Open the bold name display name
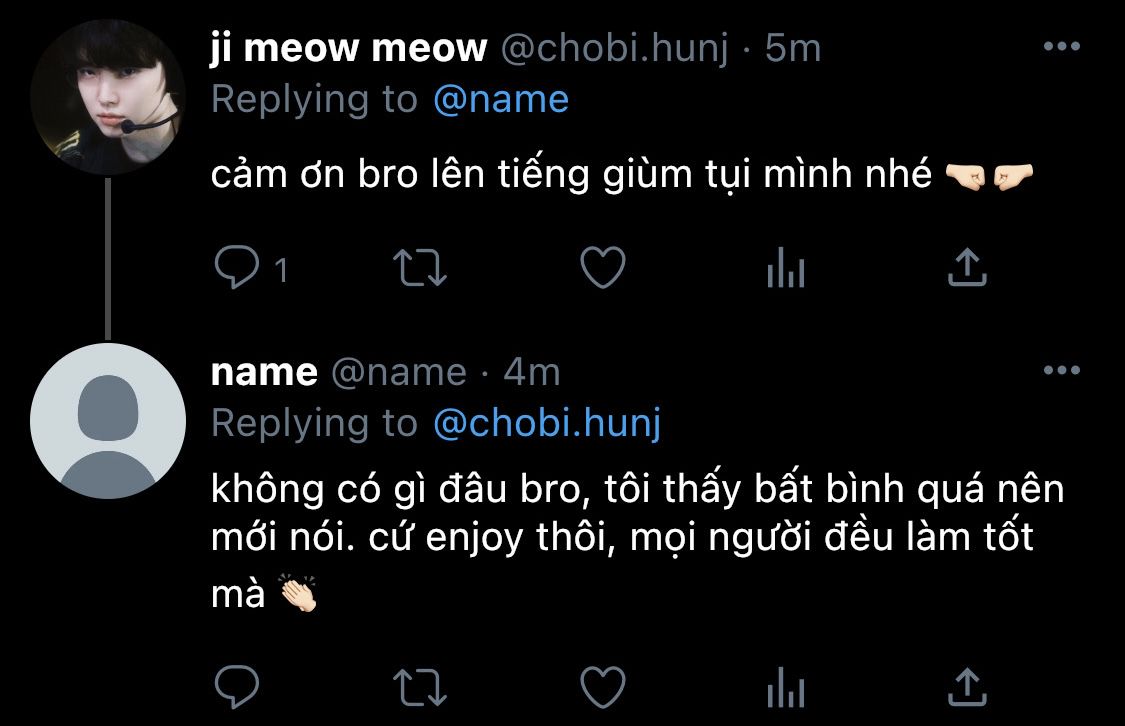Viewport: 1125px width, 726px height. (x=264, y=372)
